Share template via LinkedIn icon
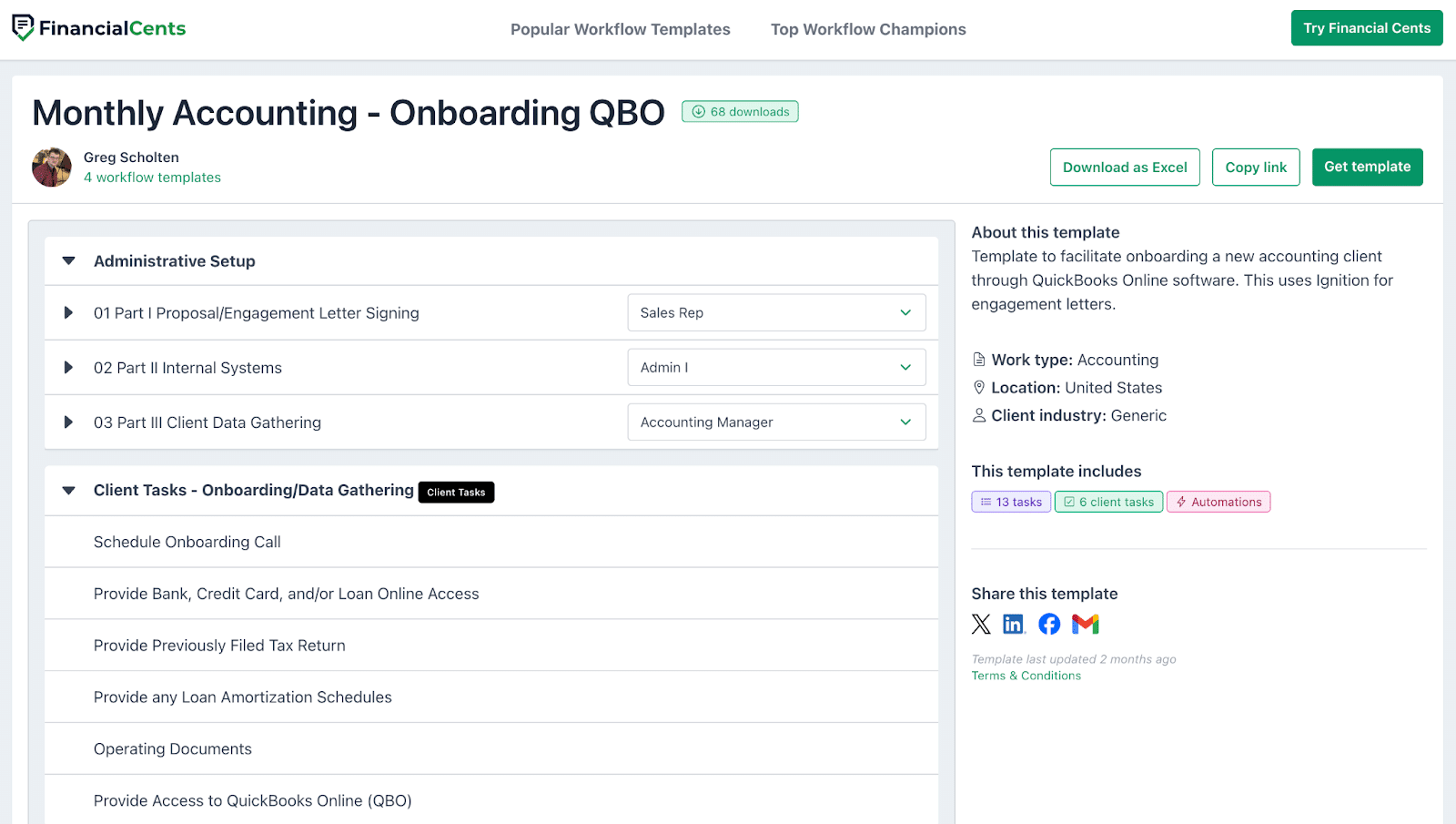1456x824 pixels. tap(1014, 624)
